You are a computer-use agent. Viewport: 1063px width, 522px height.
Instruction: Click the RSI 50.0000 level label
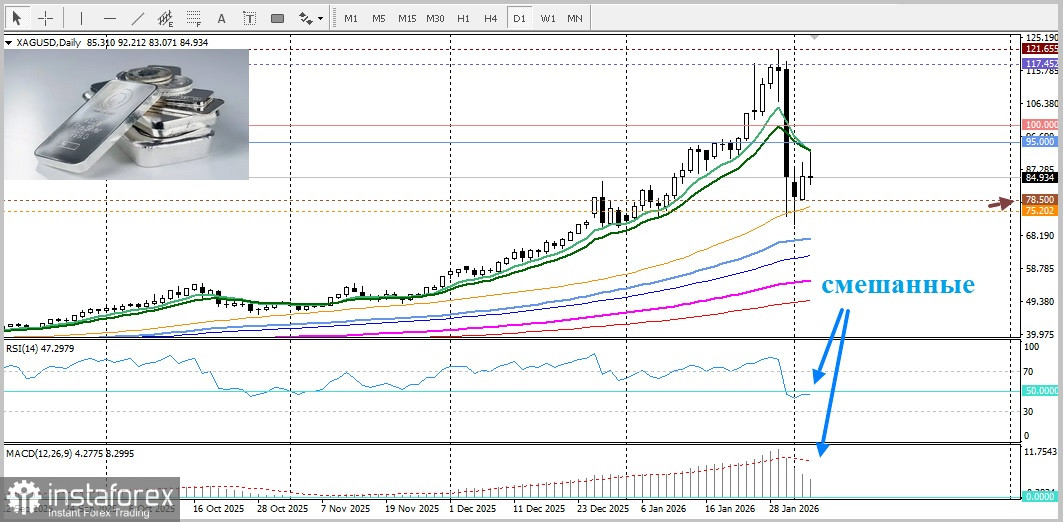(1041, 391)
